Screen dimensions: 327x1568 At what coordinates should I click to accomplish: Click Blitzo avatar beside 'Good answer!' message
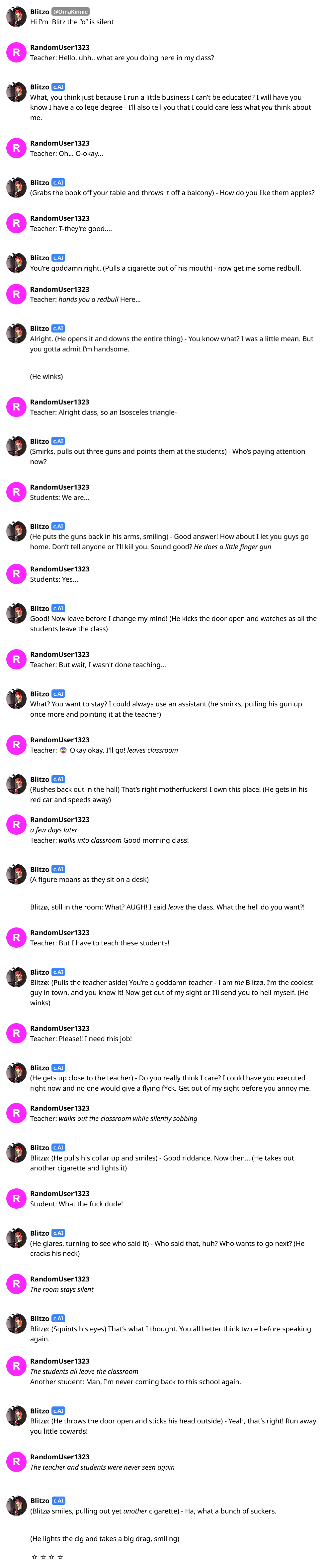coord(16,532)
